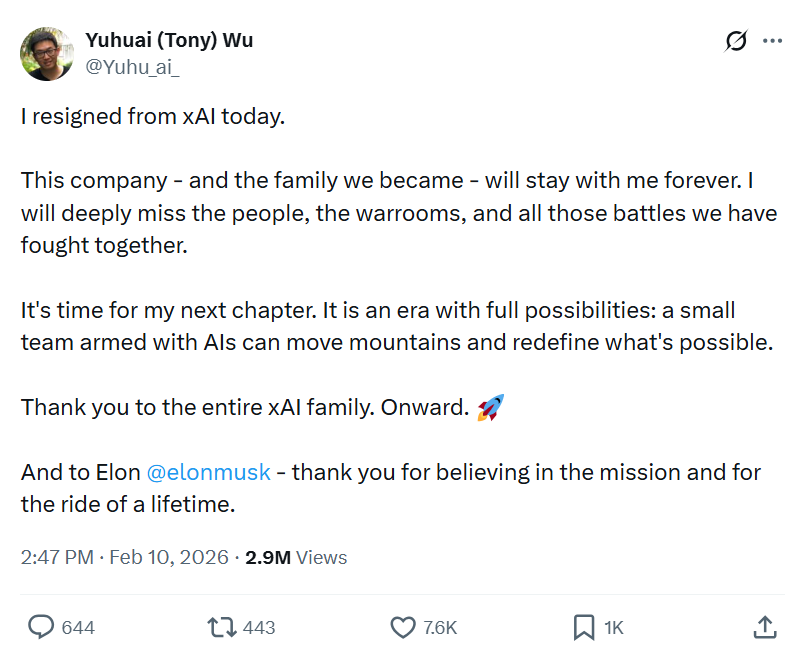
Task: Click the reply speech bubble icon
Action: click(41, 627)
